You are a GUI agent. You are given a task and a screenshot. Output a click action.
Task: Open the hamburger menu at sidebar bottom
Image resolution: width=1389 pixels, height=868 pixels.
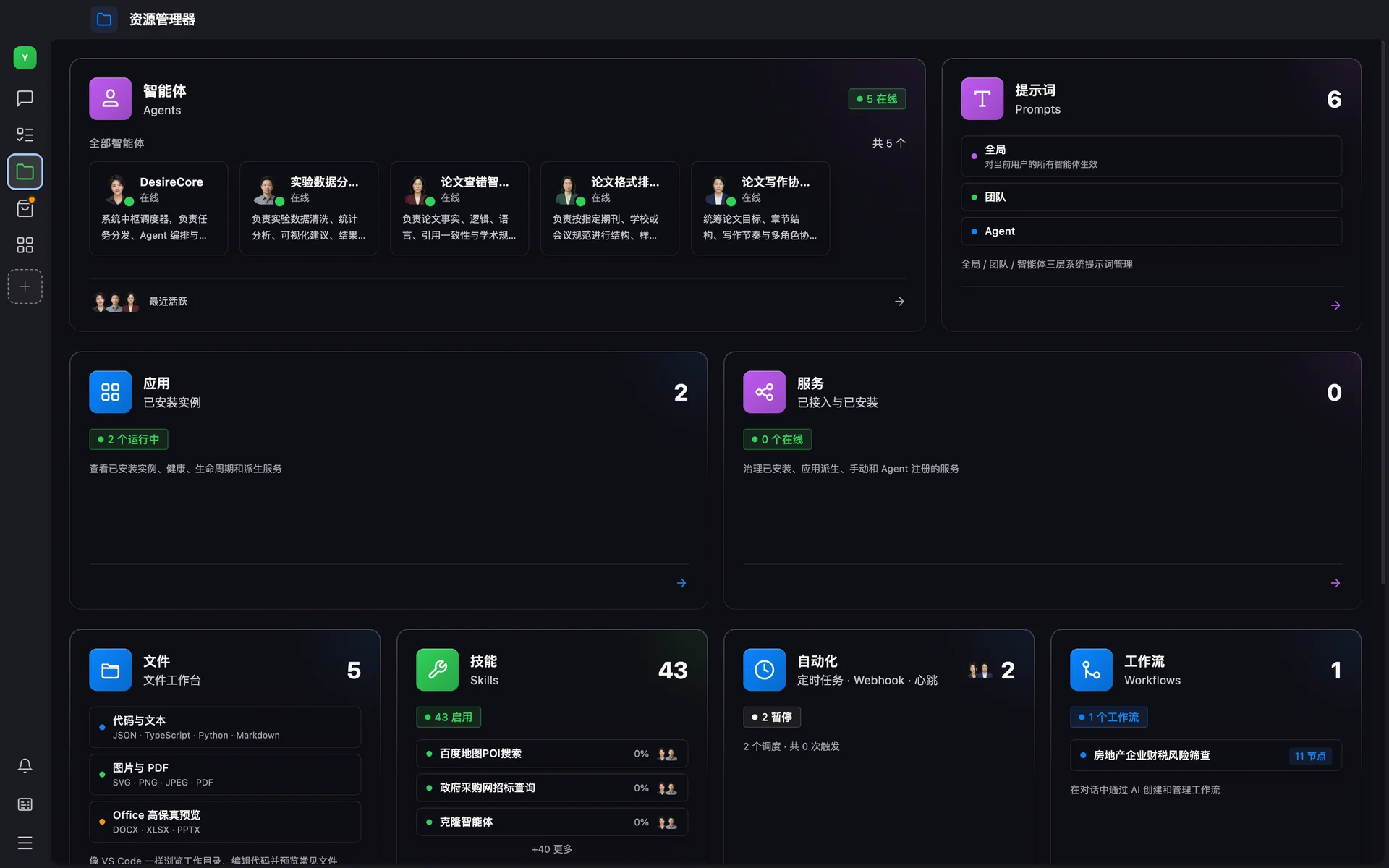pos(25,843)
